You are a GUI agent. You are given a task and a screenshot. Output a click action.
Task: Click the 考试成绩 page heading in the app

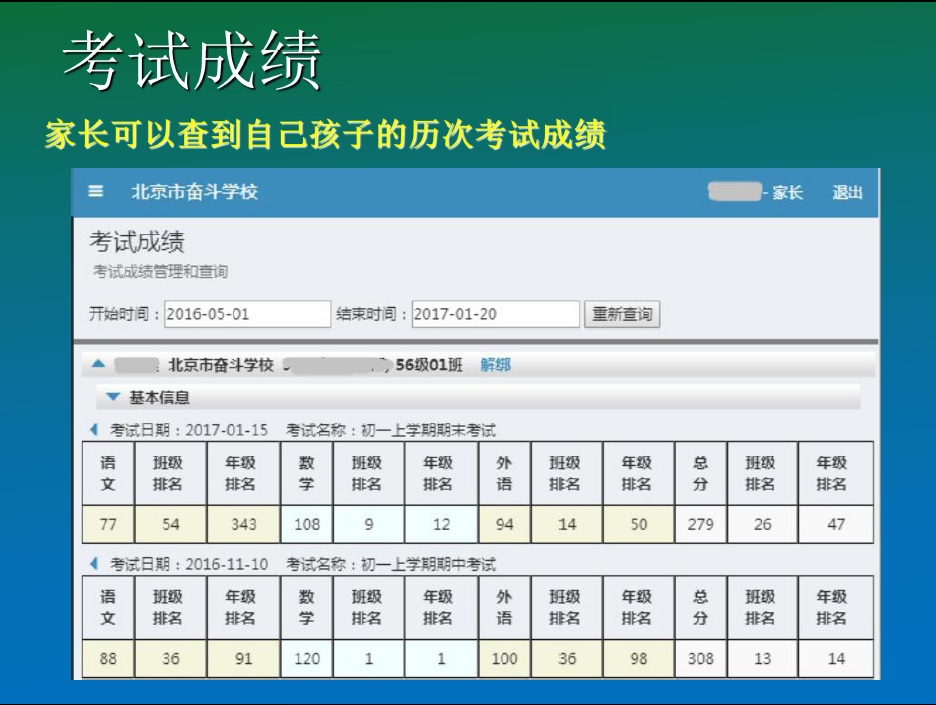137,243
